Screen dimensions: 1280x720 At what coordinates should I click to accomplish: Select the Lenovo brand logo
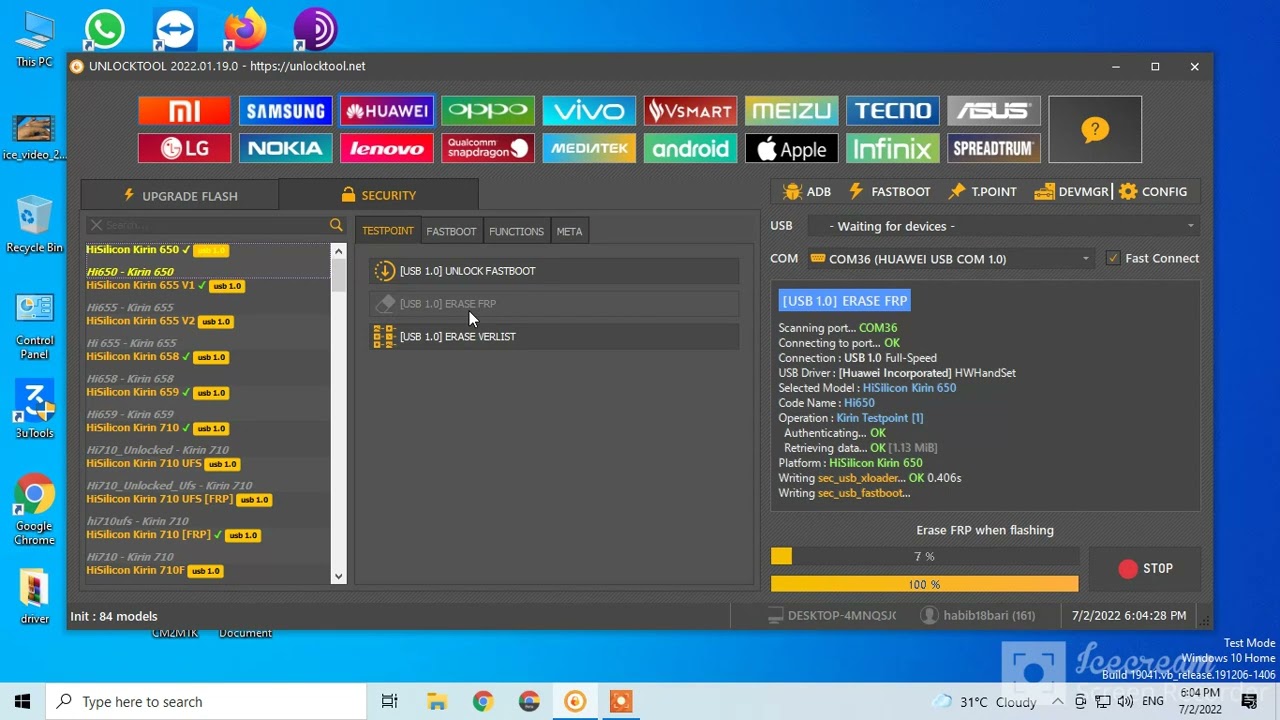pyautogui.click(x=386, y=149)
